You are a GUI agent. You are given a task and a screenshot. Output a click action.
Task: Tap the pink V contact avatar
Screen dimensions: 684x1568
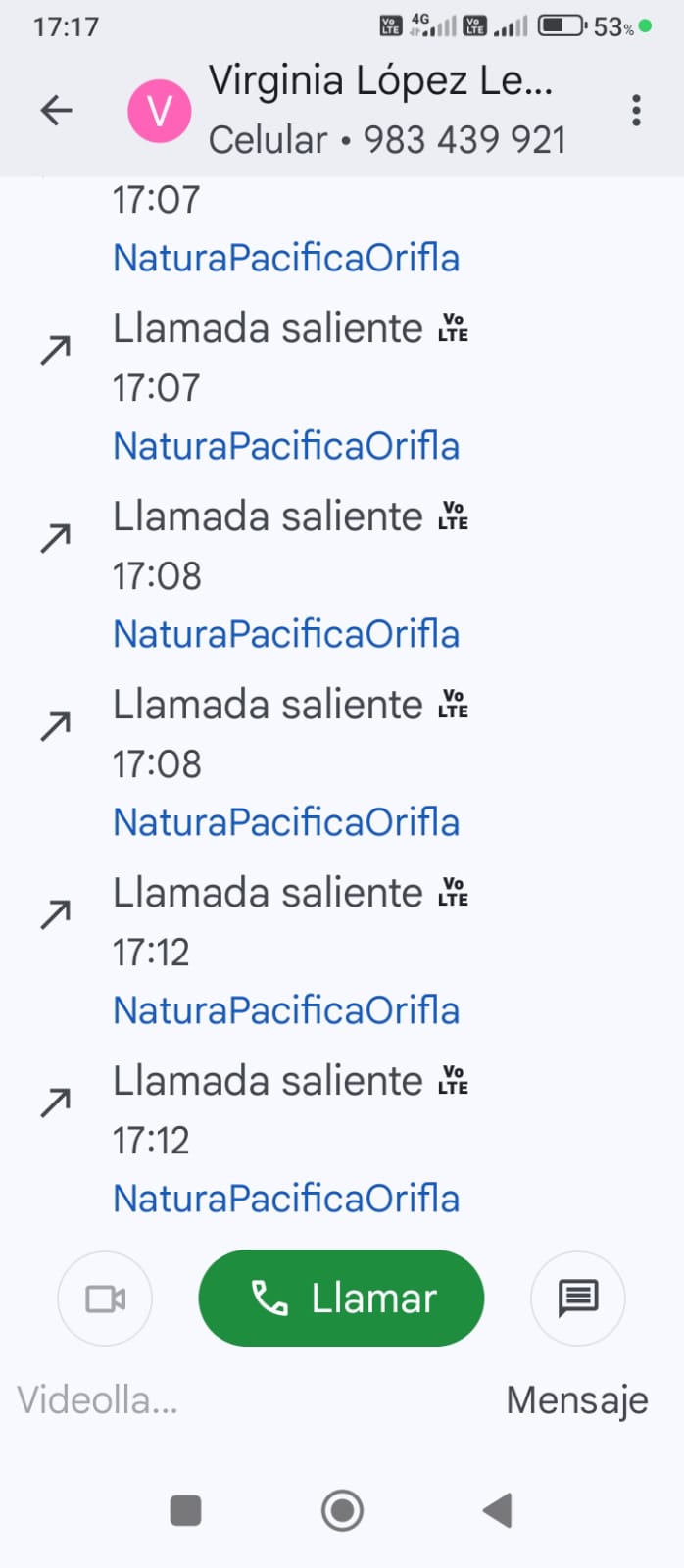[x=159, y=111]
